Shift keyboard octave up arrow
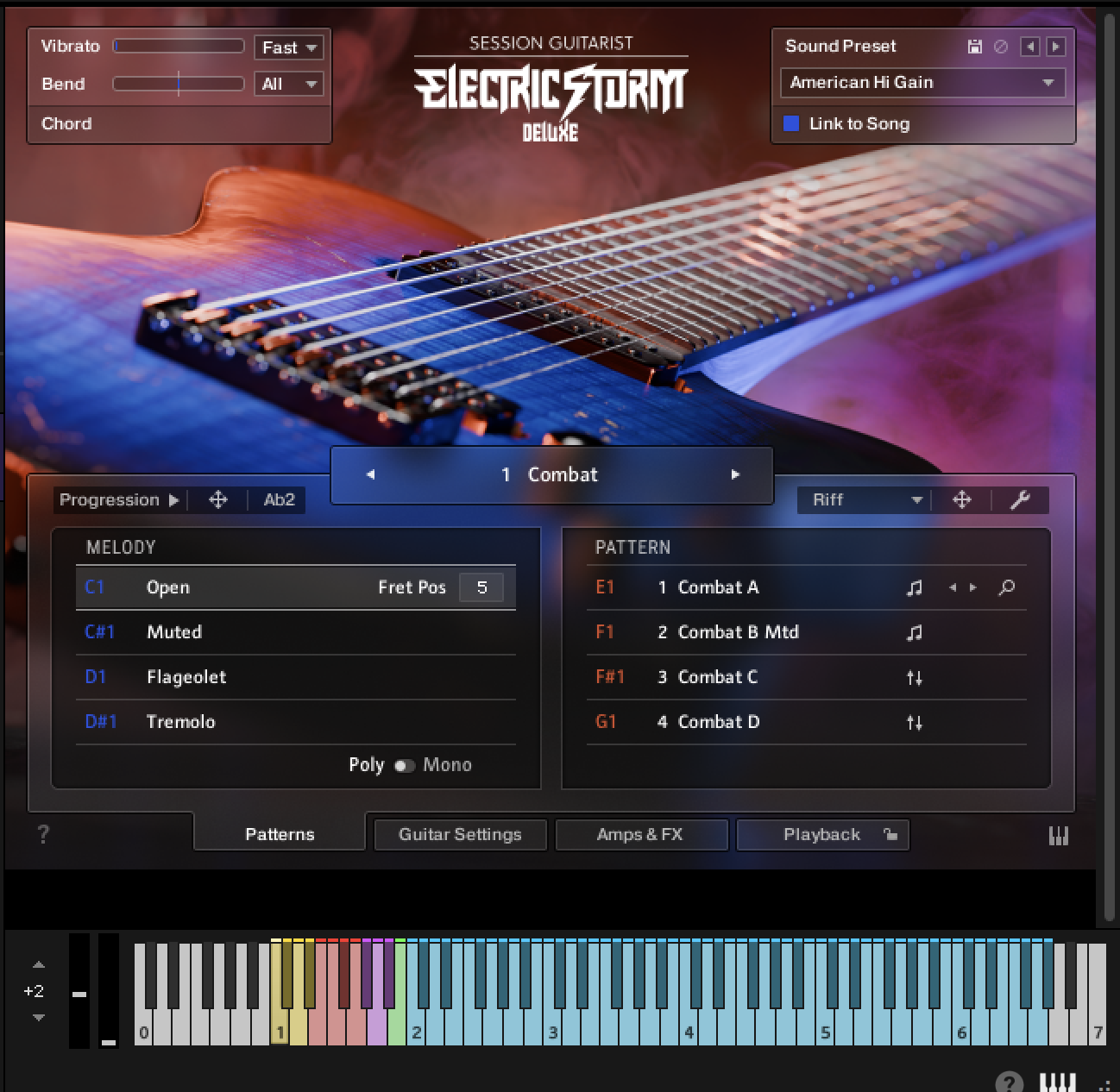The image size is (1120, 1092). 38,964
